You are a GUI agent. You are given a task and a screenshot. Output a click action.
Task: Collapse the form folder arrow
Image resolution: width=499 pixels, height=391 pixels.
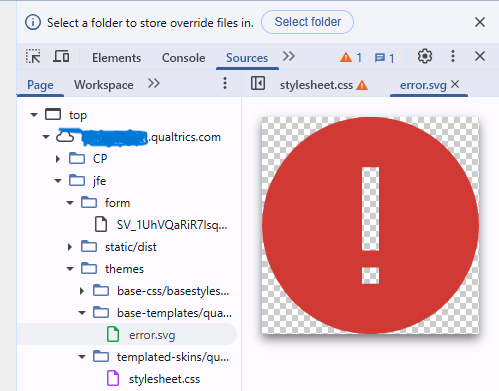coord(70,203)
